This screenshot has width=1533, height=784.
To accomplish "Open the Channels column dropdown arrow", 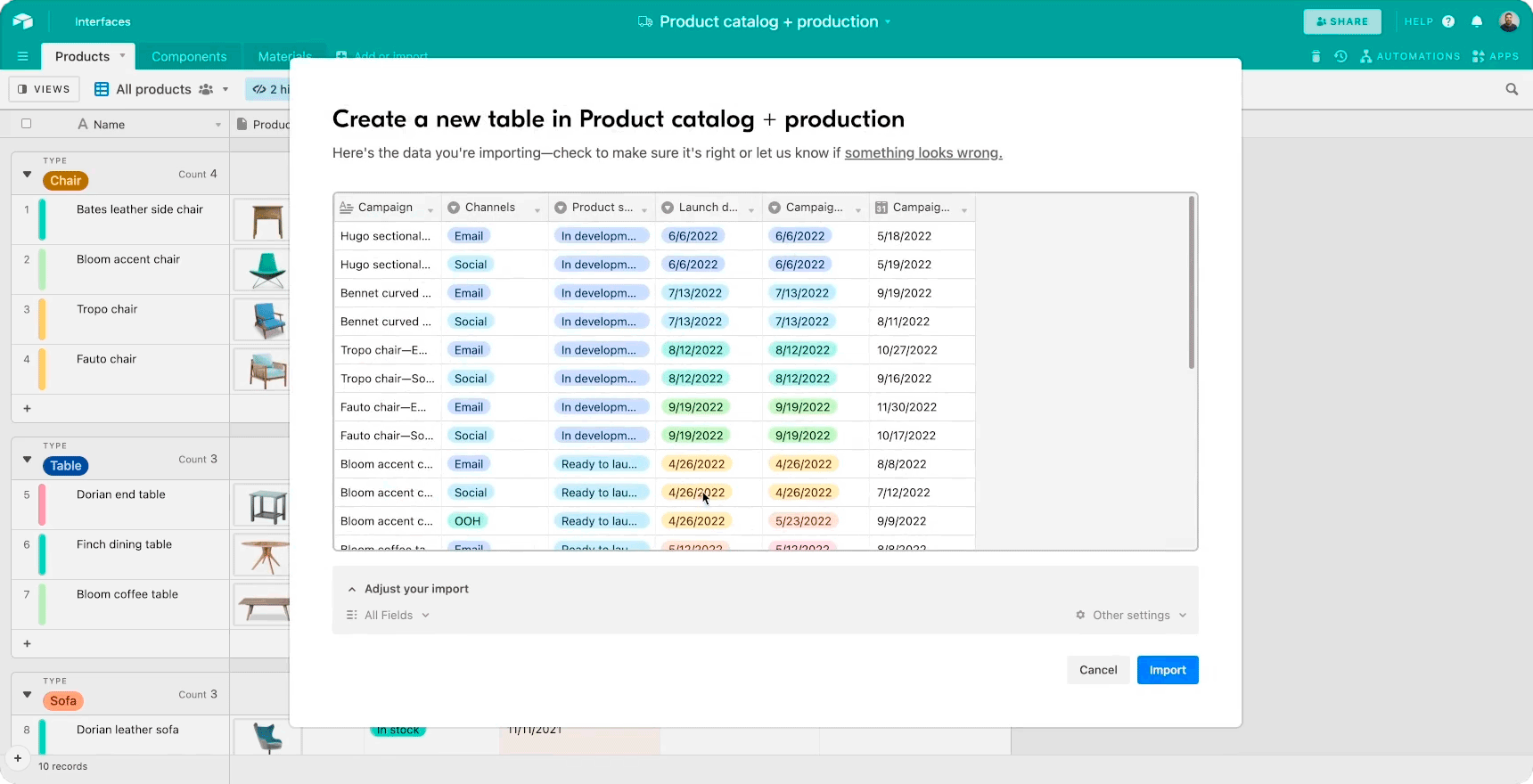I will pyautogui.click(x=537, y=208).
